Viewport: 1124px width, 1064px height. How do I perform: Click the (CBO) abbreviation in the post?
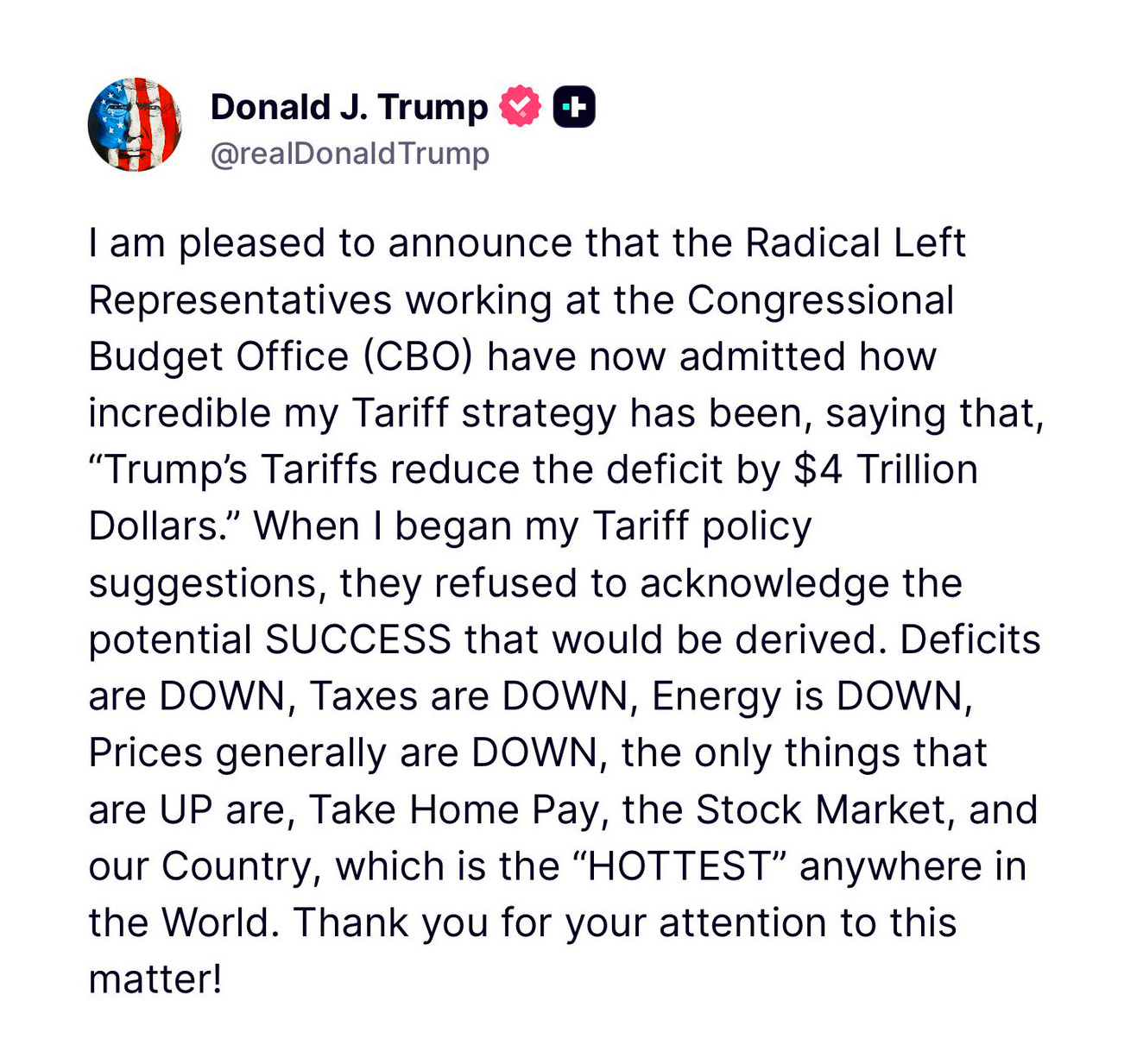(x=418, y=357)
